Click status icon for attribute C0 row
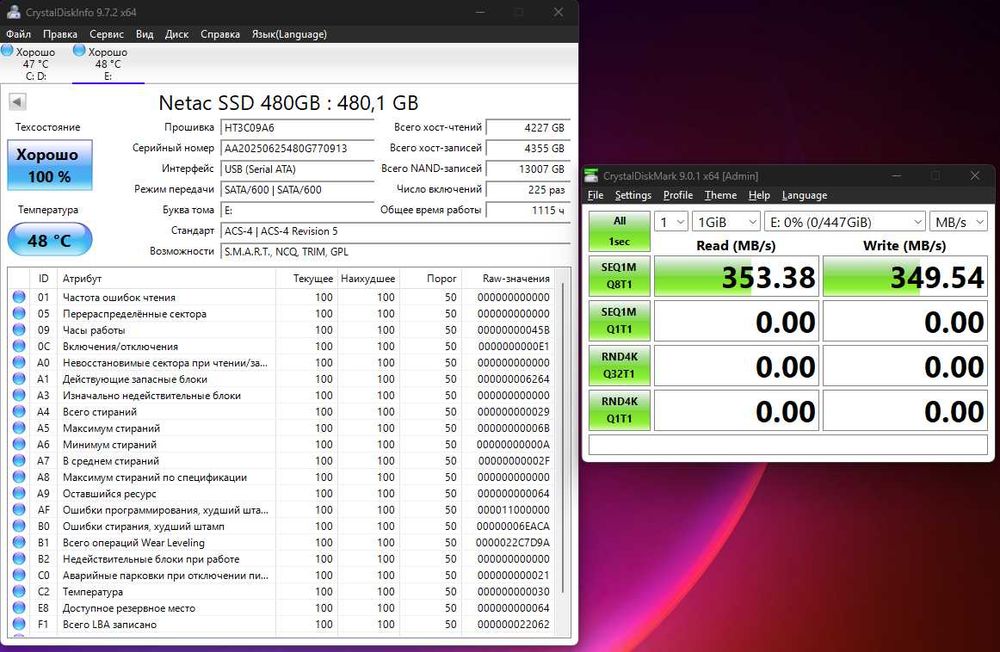Viewport: 1000px width, 652px height. 19,575
